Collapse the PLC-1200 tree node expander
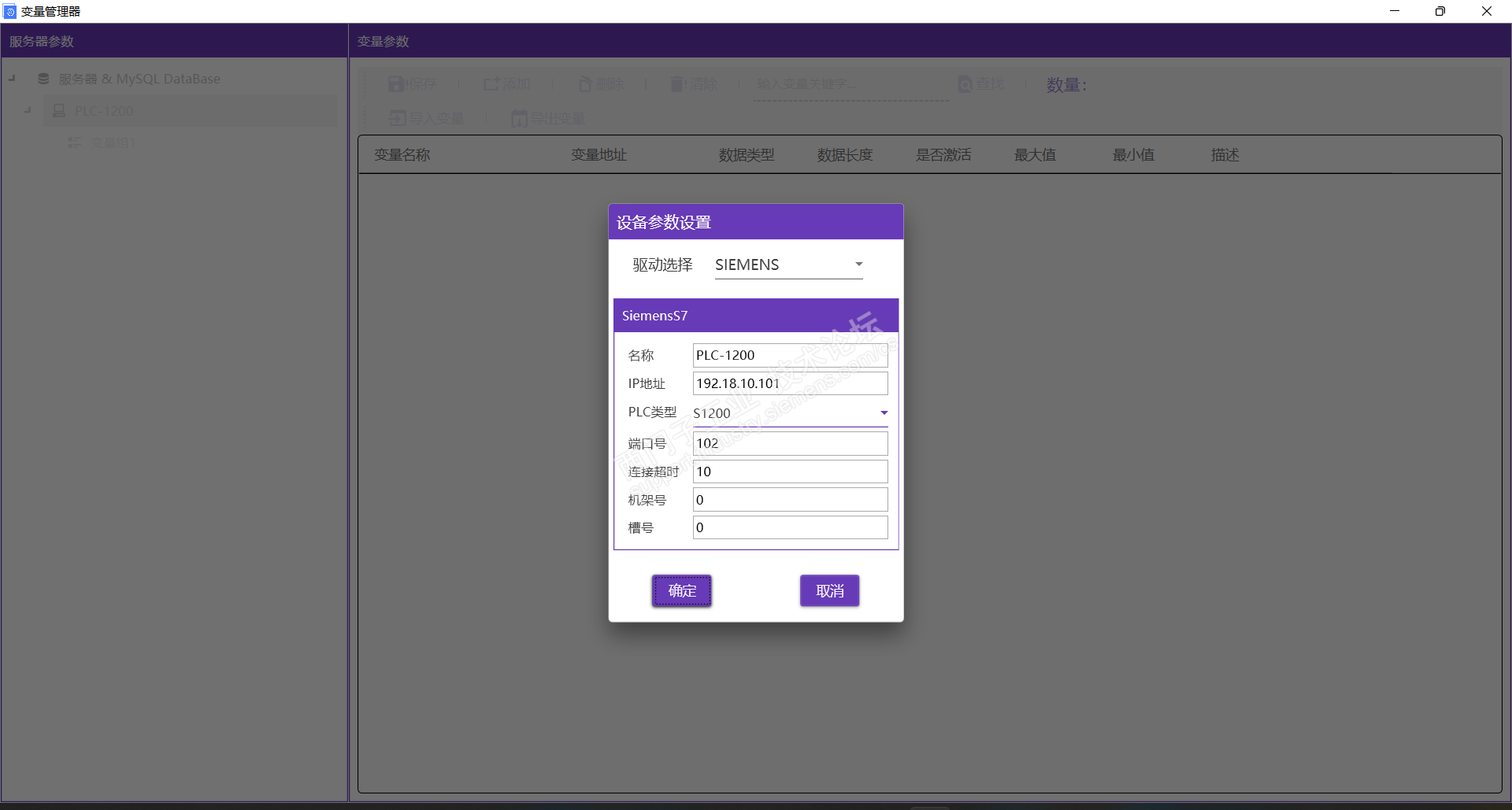 (28, 111)
